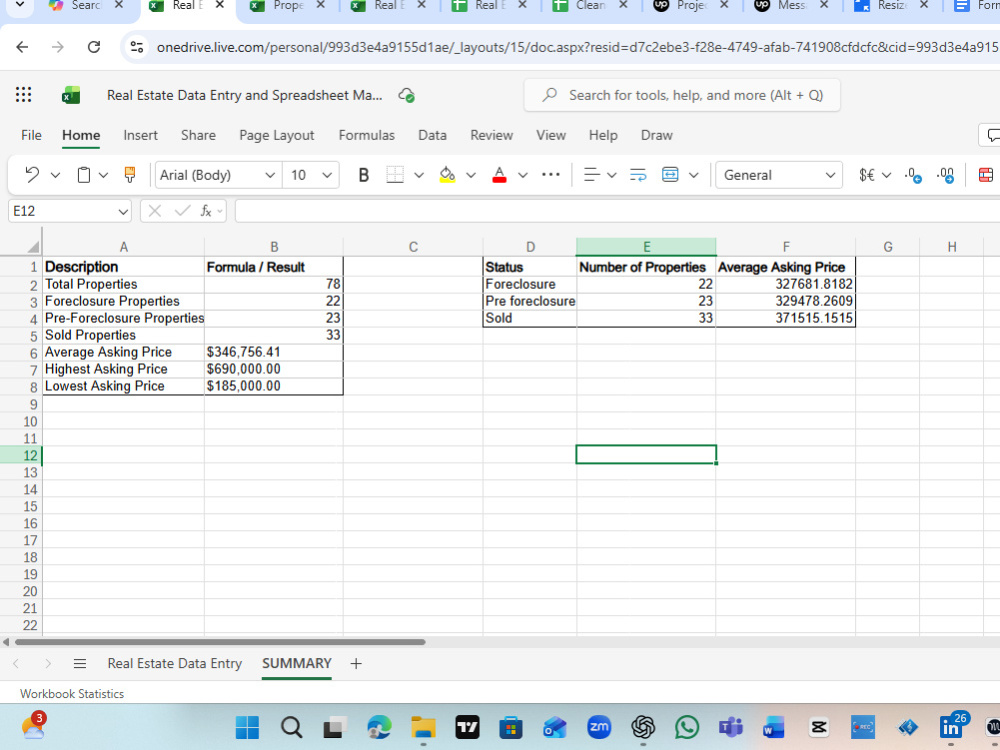
Task: Click the site info icon in address bar
Action: click(136, 47)
